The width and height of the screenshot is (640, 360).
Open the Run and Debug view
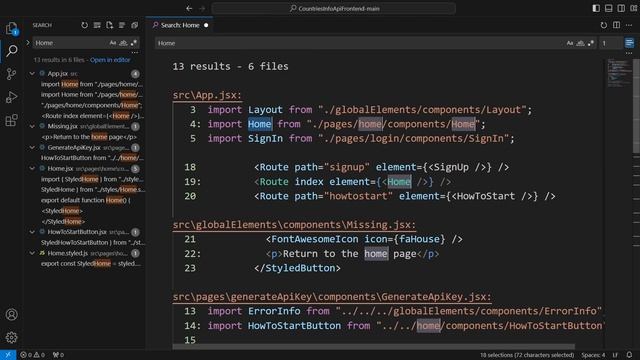[11, 97]
